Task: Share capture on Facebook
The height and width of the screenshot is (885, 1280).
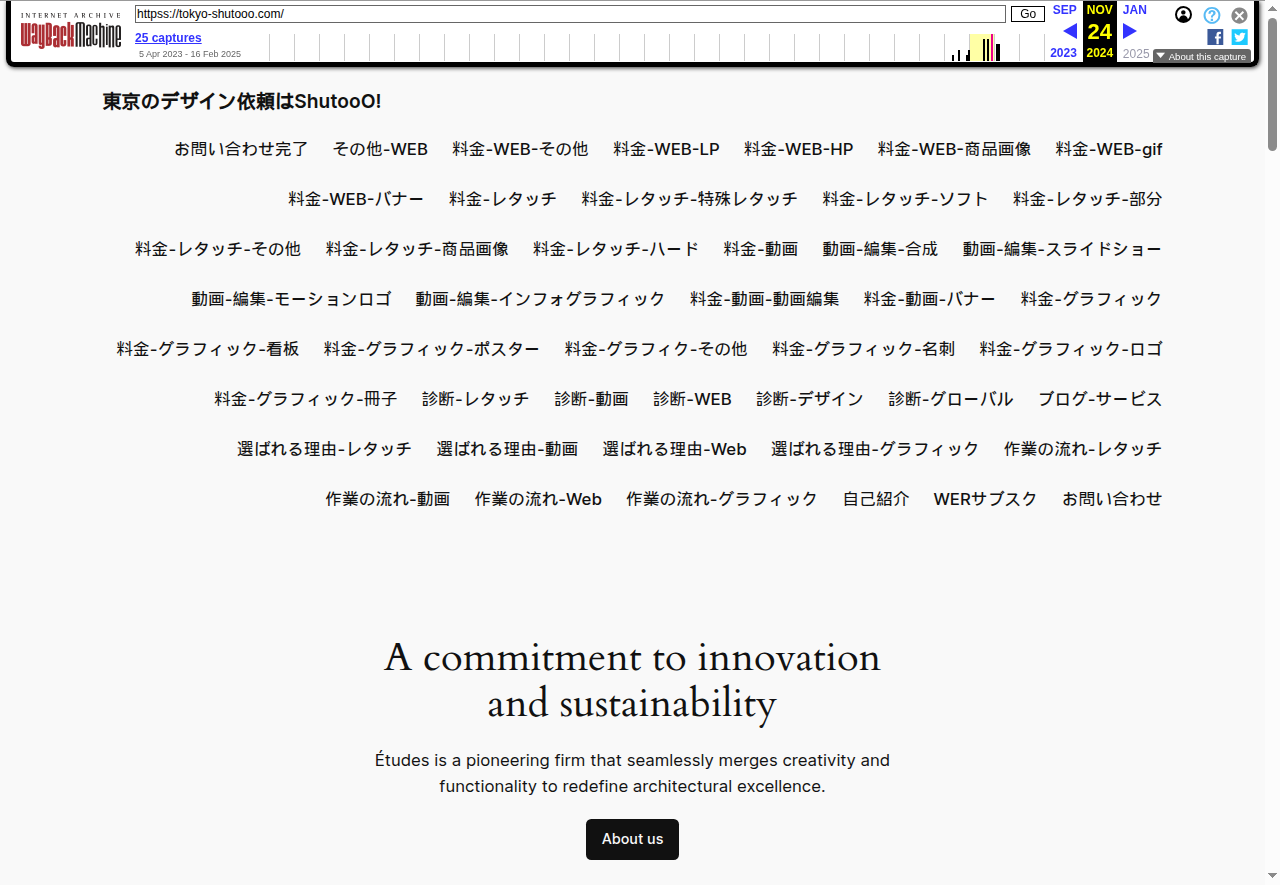Action: coord(1215,37)
